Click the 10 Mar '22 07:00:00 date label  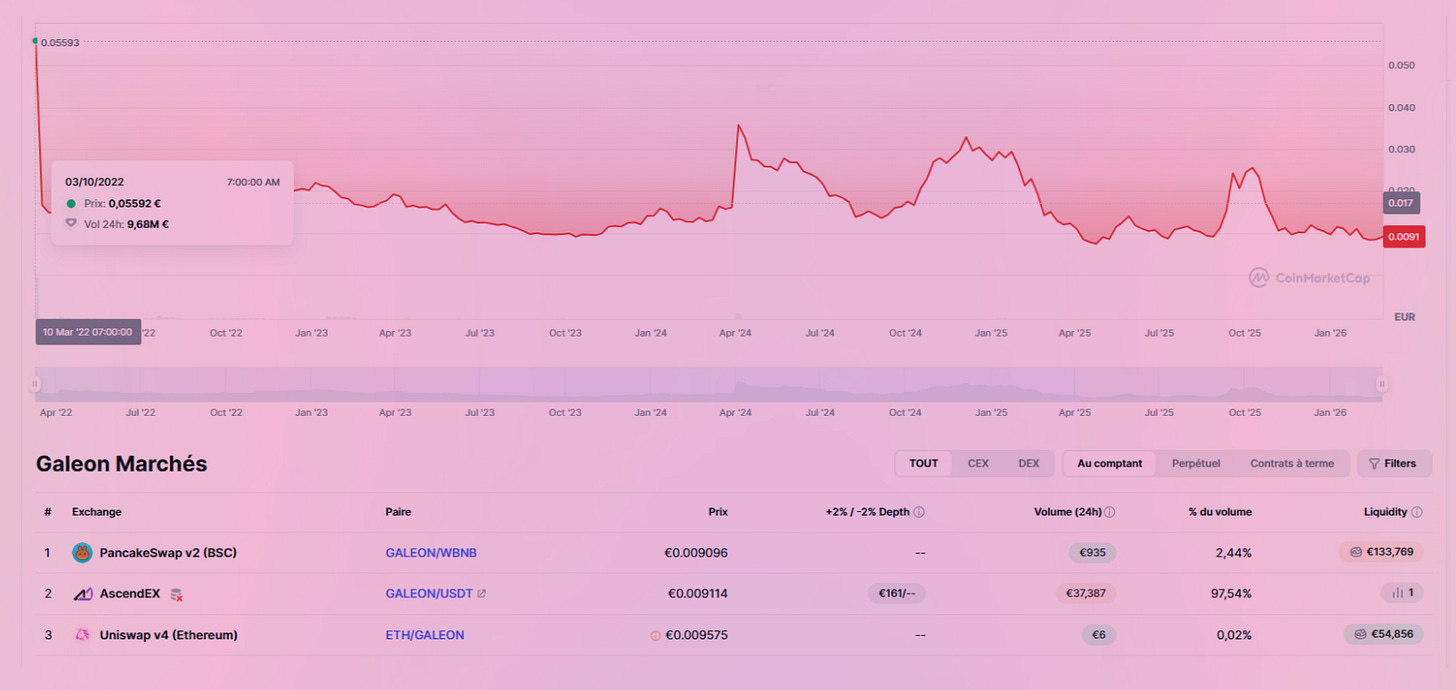pos(88,332)
